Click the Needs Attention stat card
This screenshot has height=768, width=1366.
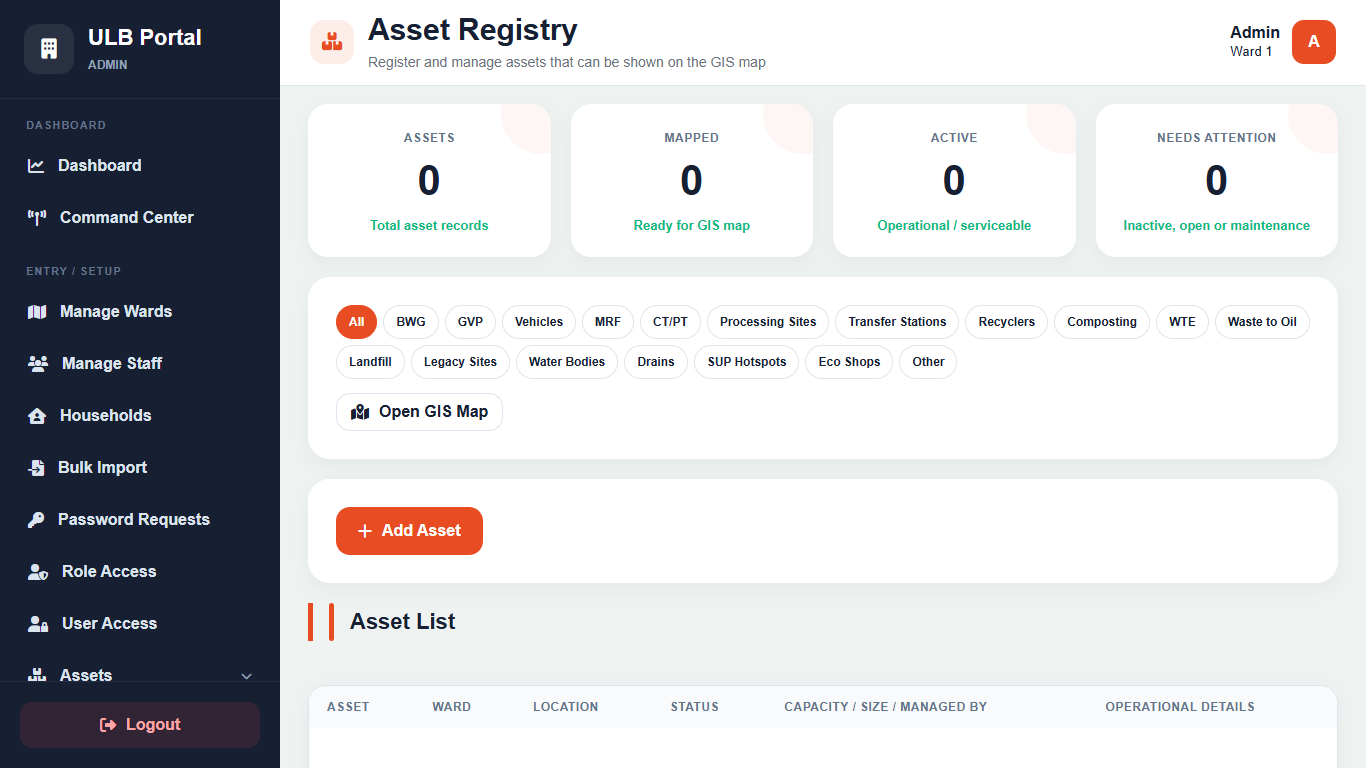pyautogui.click(x=1217, y=181)
